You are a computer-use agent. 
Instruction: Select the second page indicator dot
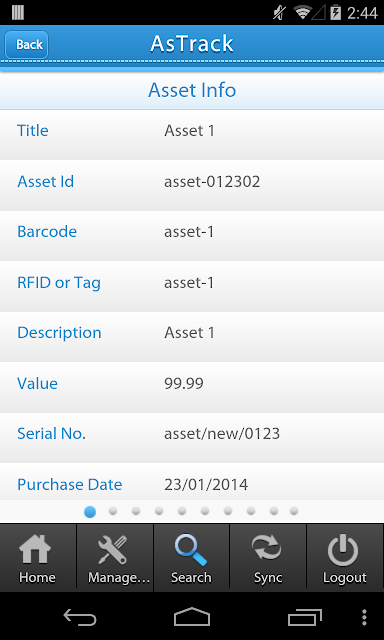(113, 511)
